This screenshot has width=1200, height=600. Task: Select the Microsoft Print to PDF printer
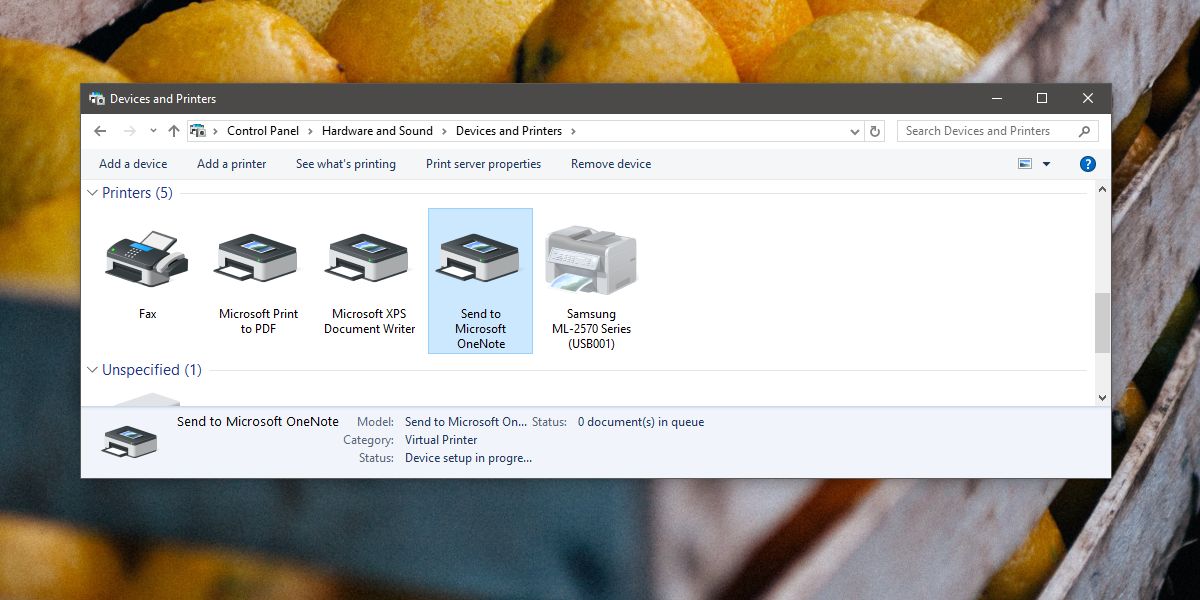(258, 260)
